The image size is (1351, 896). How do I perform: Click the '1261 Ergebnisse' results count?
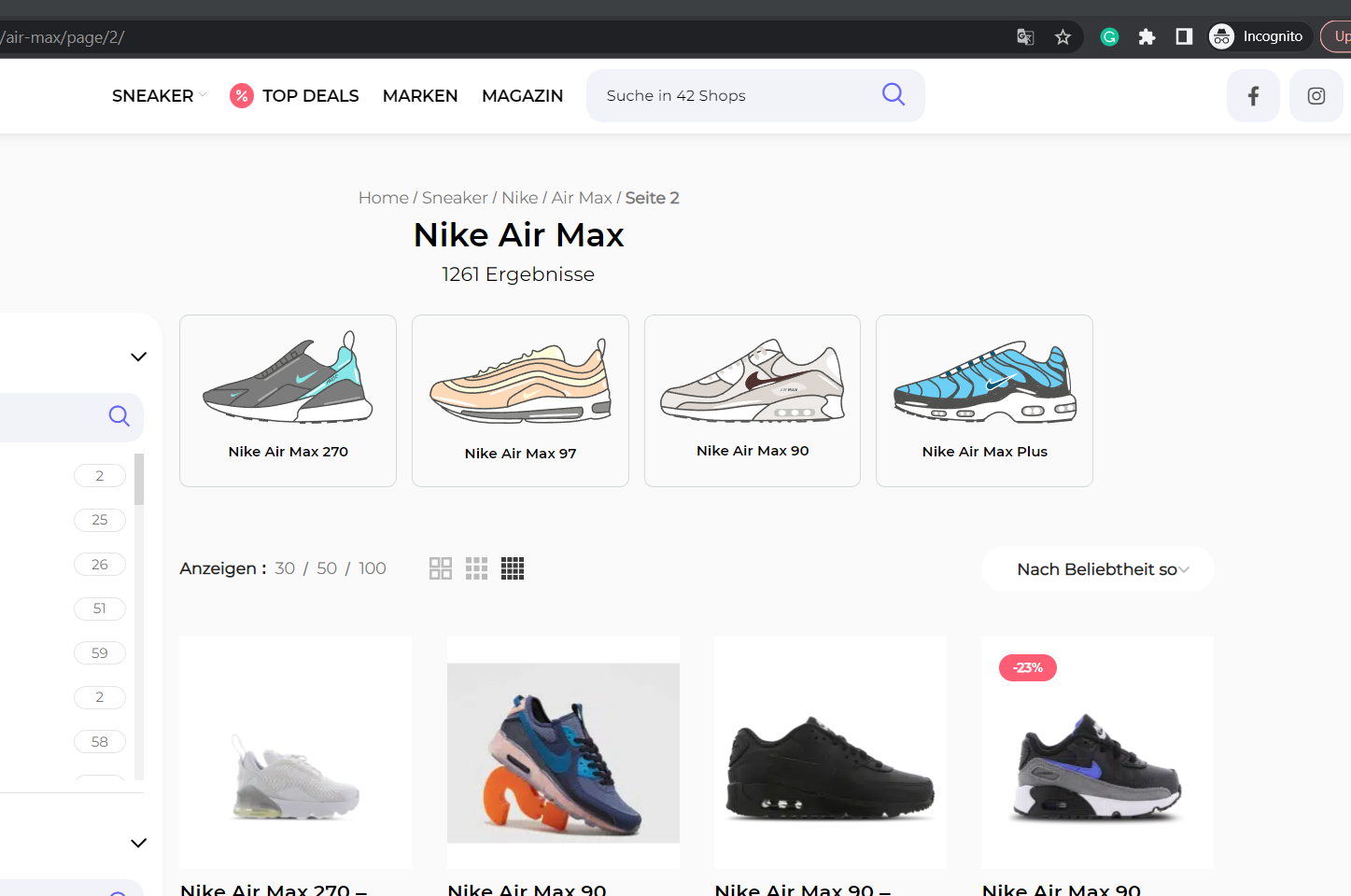[x=518, y=274]
